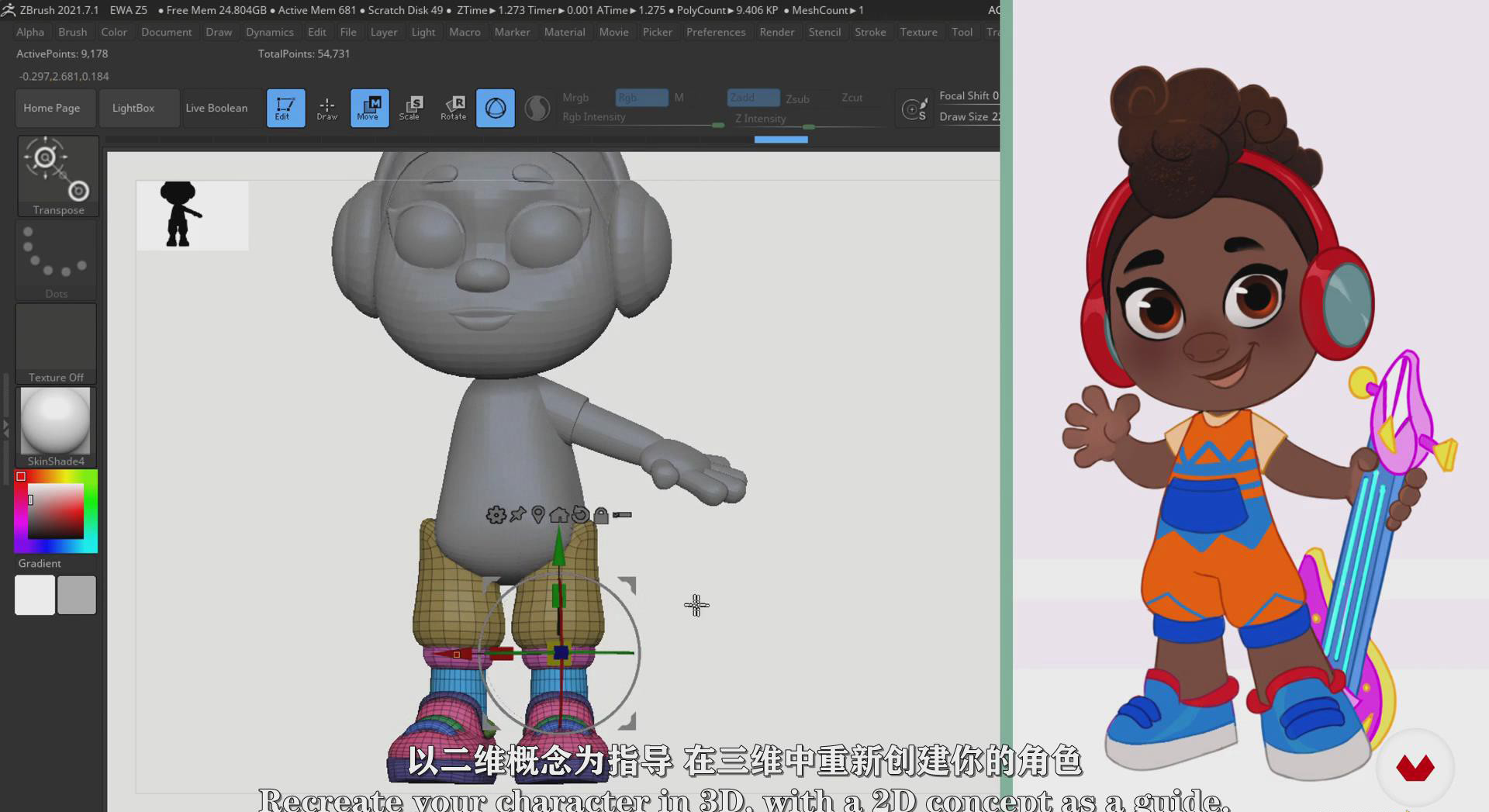
Task: Open the Preferences menu
Action: [x=715, y=32]
